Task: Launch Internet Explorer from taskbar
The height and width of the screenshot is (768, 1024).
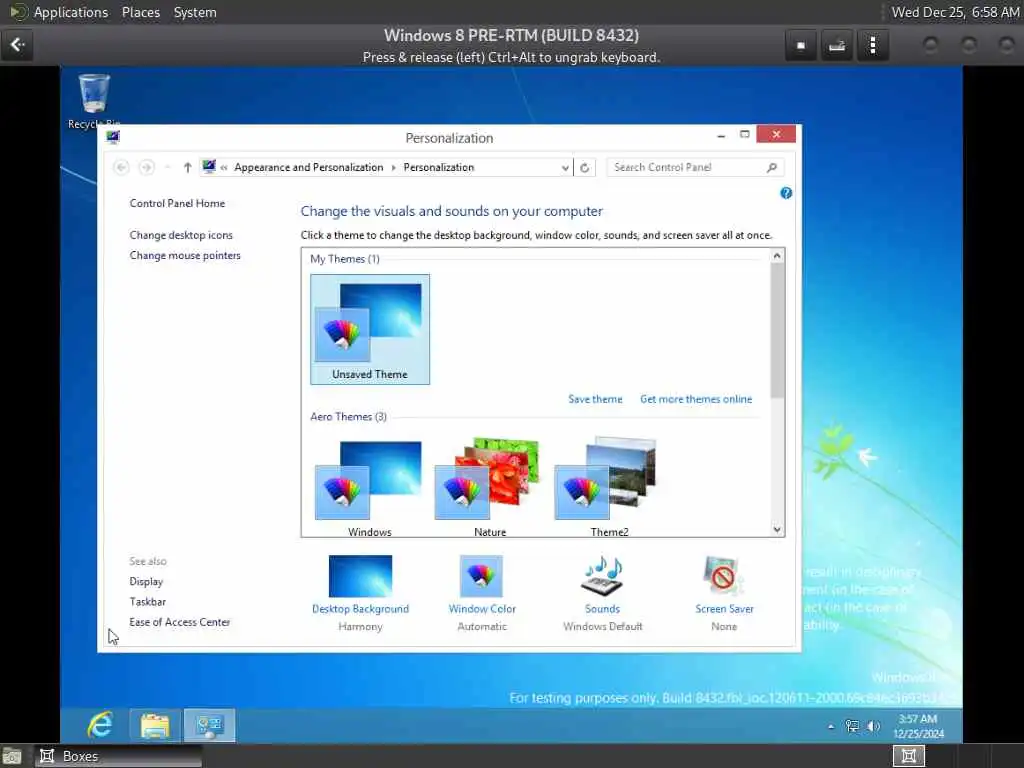Action: pos(101,726)
